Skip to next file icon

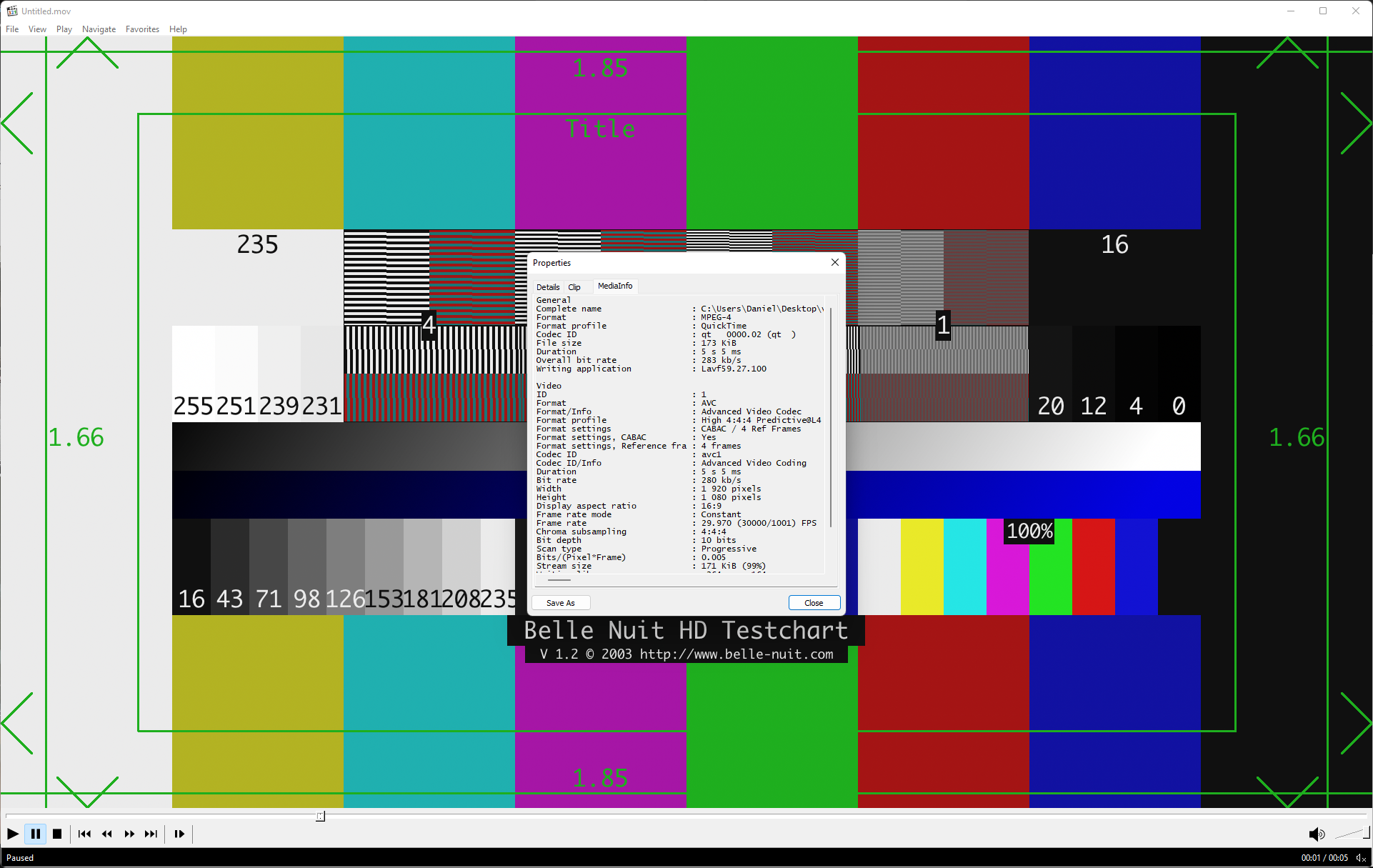pos(151,834)
